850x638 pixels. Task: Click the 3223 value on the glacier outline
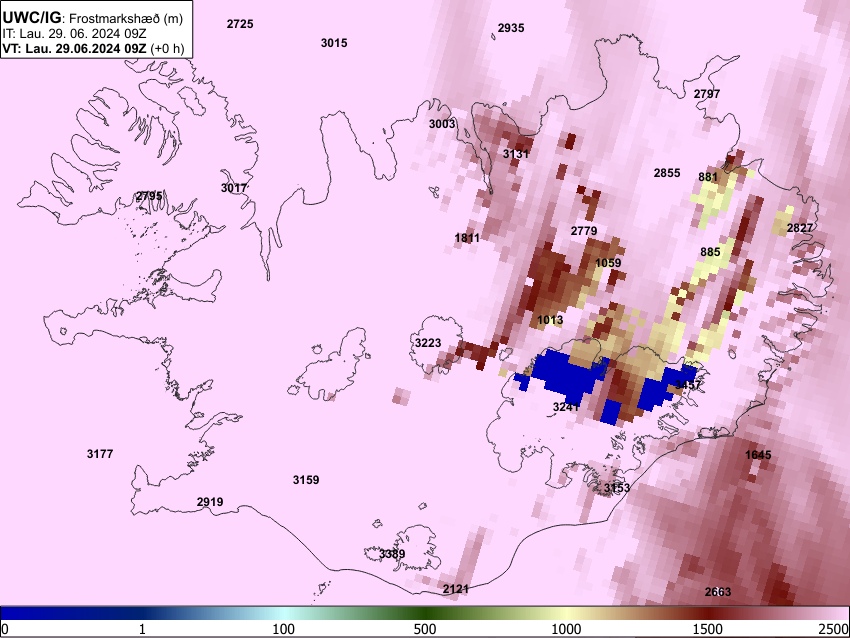[428, 343]
